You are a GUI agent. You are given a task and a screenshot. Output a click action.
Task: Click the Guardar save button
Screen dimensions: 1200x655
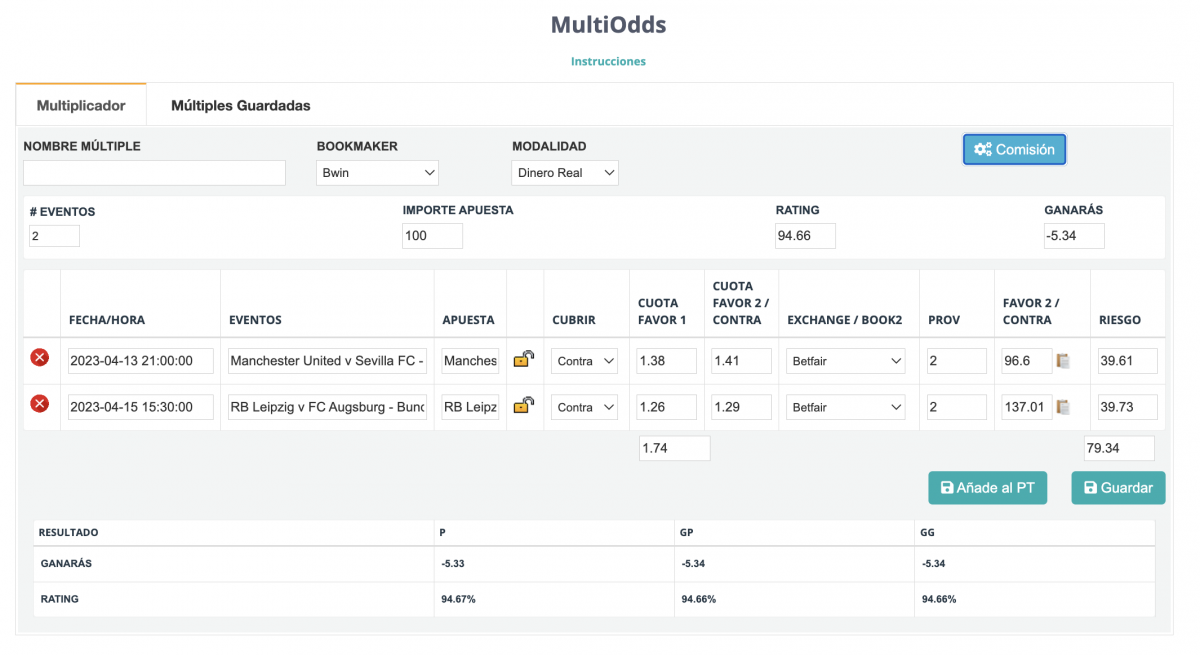click(x=1118, y=488)
